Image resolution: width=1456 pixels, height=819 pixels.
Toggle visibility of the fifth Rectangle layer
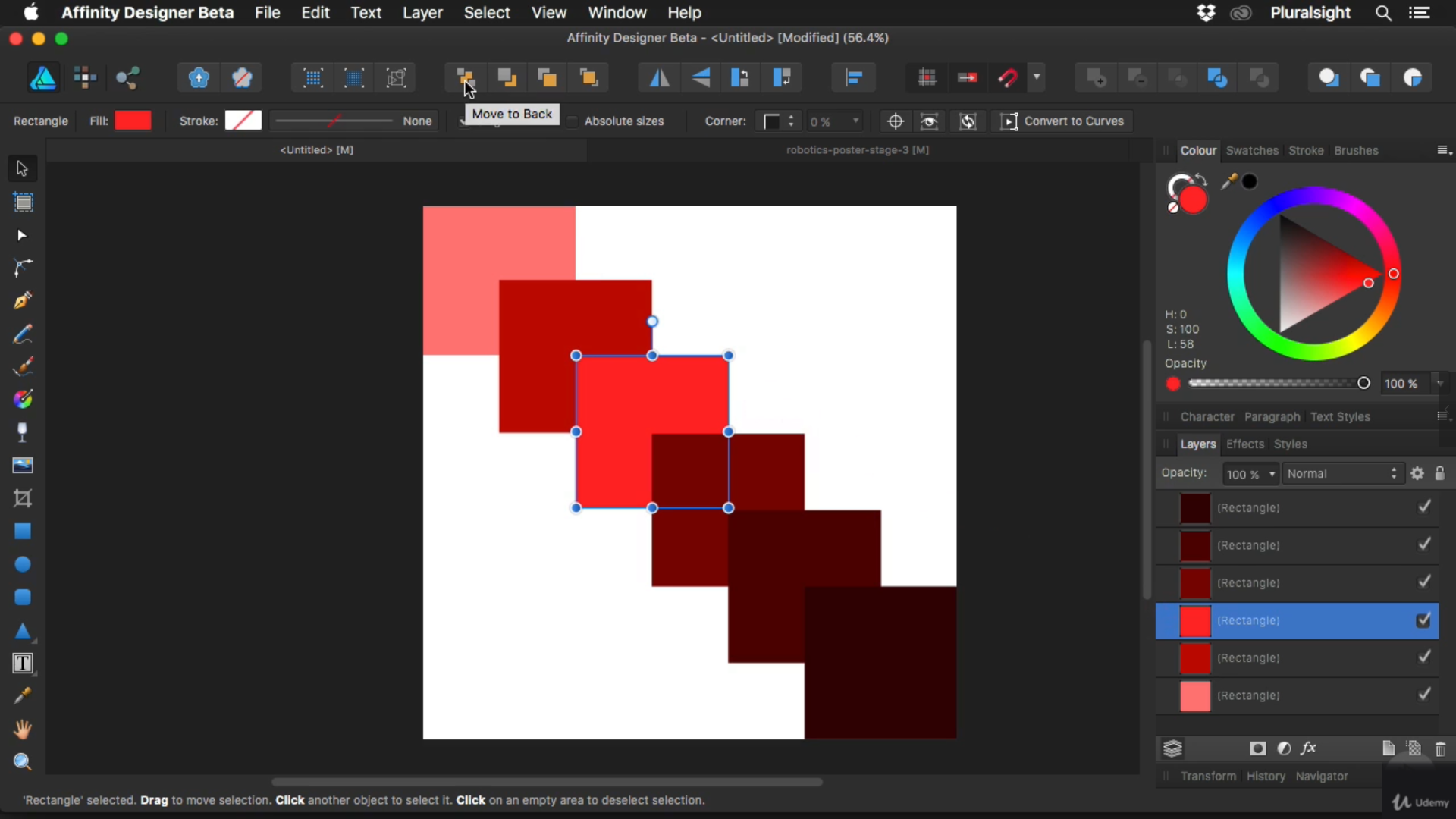1424,657
